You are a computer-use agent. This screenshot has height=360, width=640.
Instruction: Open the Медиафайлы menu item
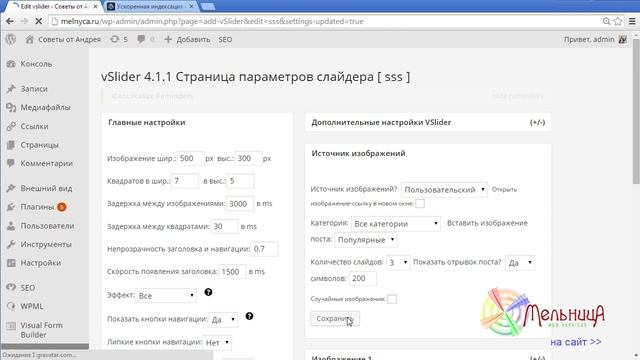[x=45, y=107]
